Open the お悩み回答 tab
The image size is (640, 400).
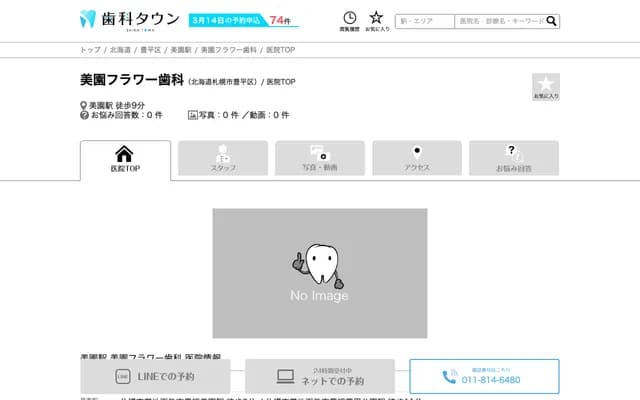tap(513, 159)
